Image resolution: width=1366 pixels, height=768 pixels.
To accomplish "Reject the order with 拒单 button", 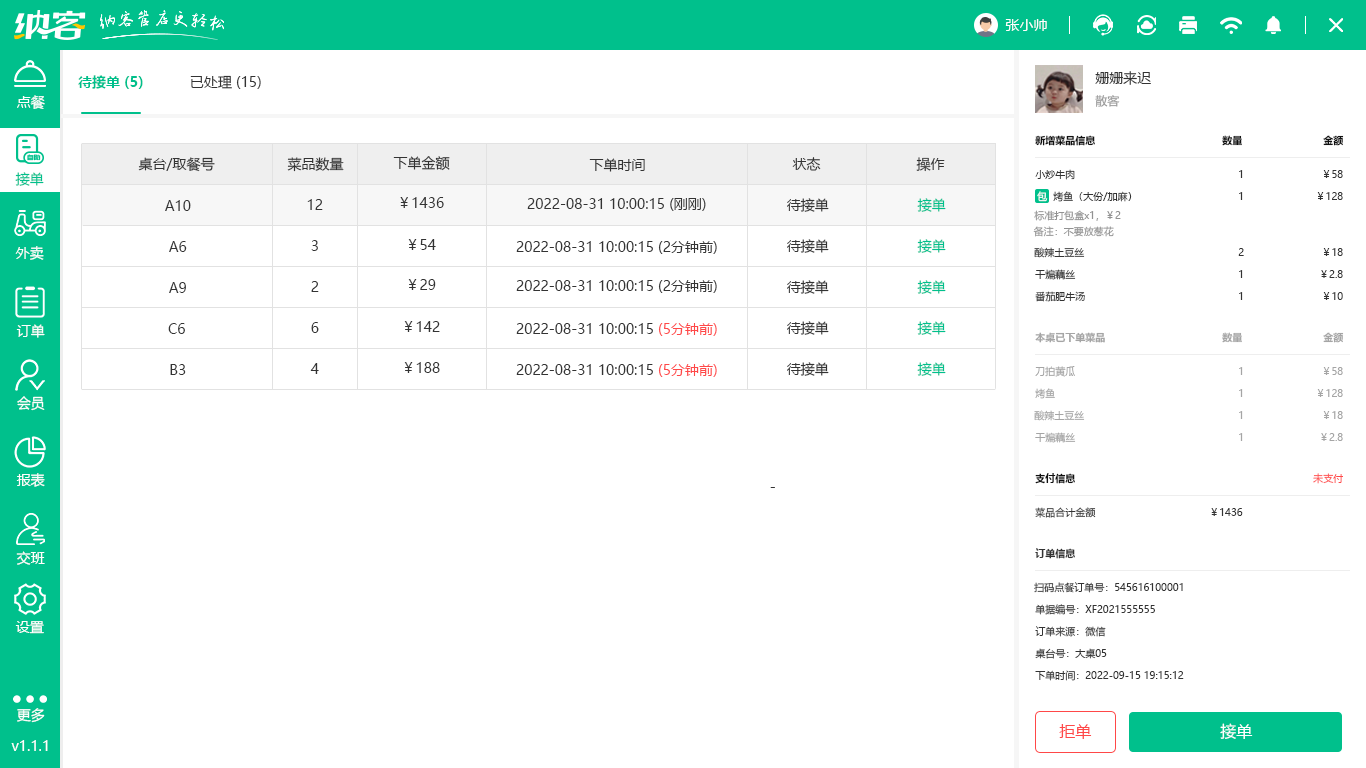I will (x=1075, y=731).
